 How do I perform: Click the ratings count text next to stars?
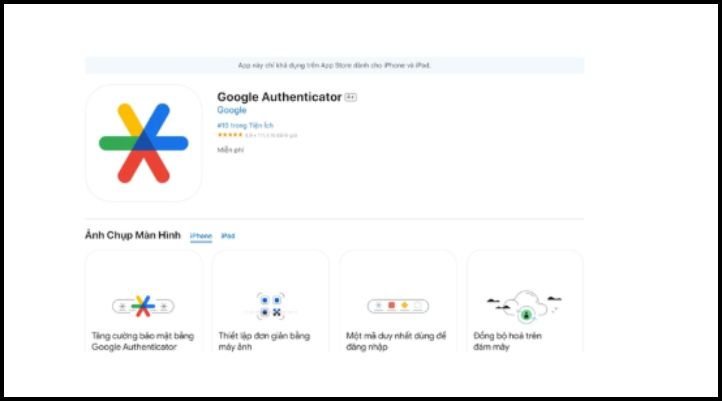pyautogui.click(x=271, y=135)
